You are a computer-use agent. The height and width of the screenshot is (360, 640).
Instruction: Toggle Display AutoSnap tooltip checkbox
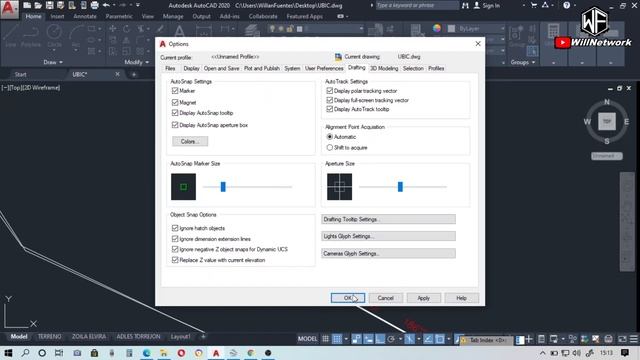[175, 113]
